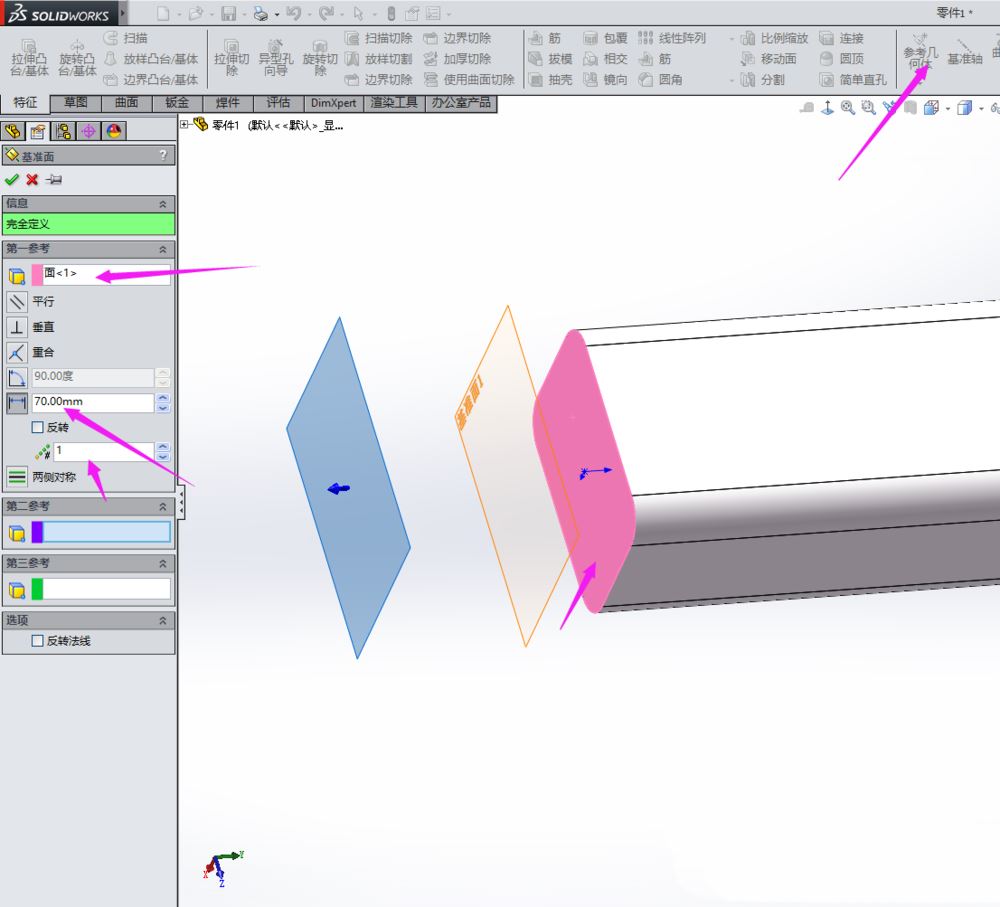
Task: Click the Revolved Cut (旋转切除) tool
Action: pyautogui.click(x=320, y=57)
